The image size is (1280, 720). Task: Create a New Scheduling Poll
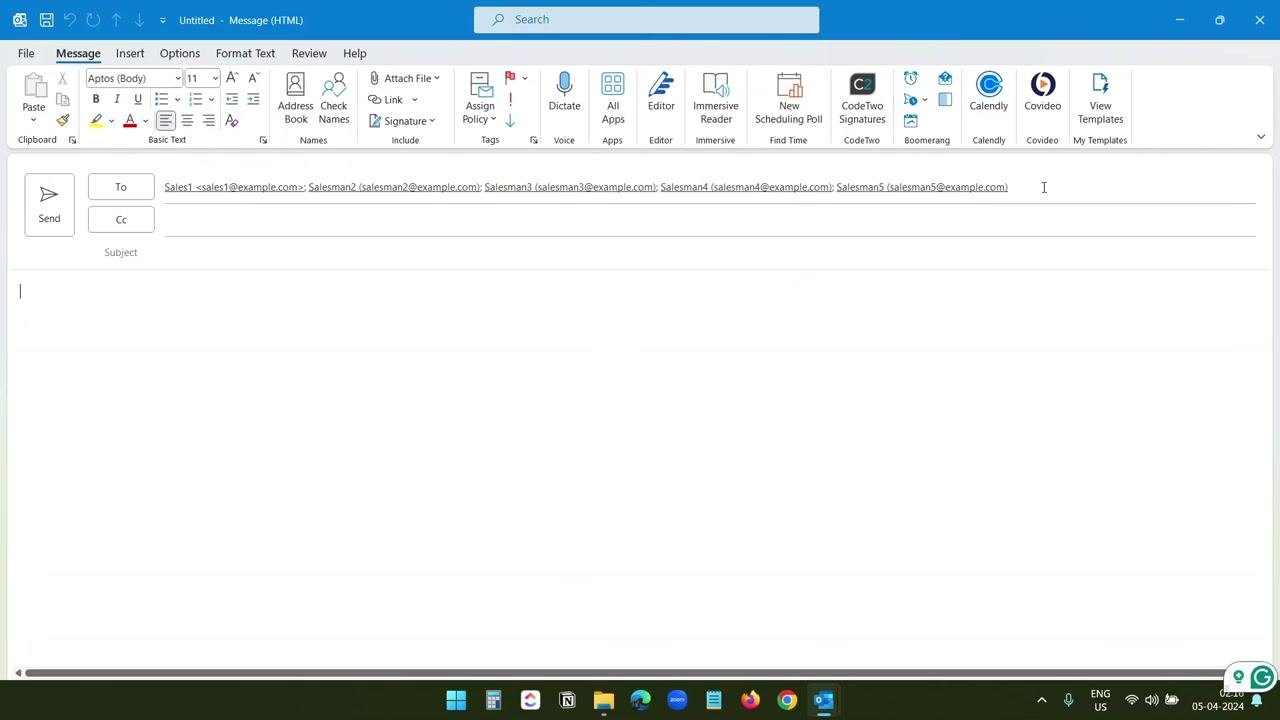click(x=789, y=98)
